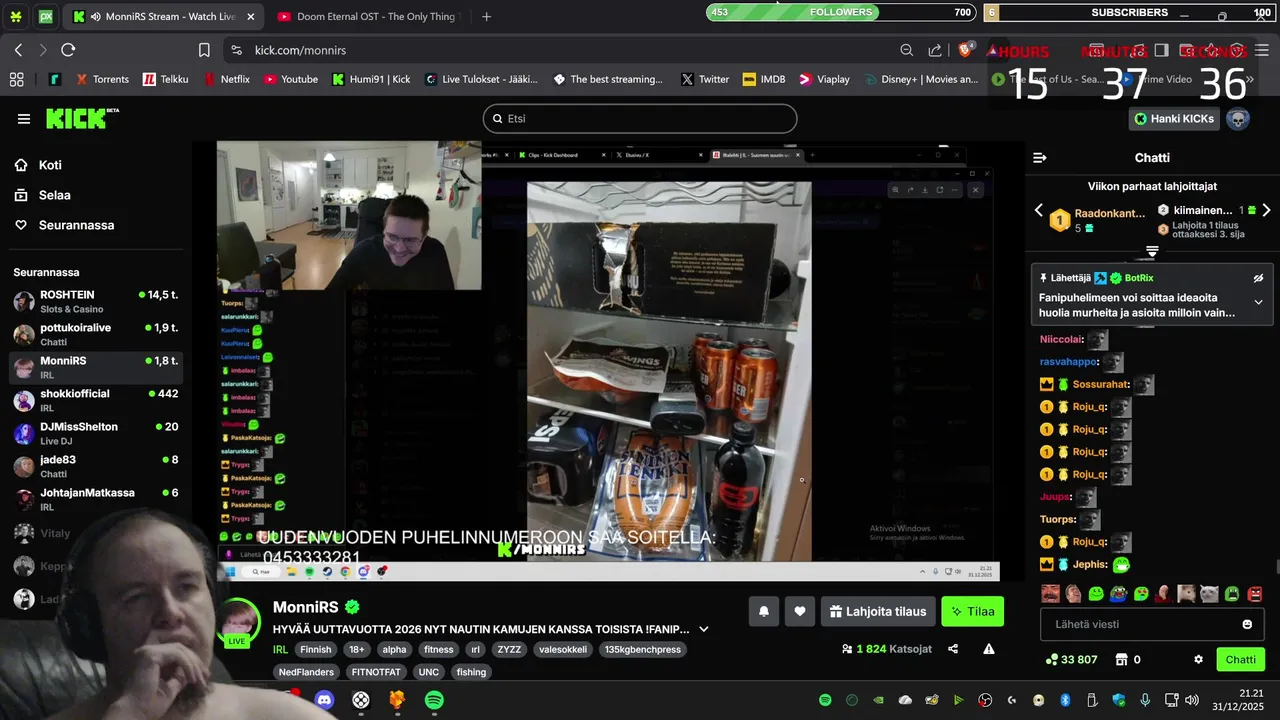Select JohtajanMatkassa in followed channels

point(96,500)
